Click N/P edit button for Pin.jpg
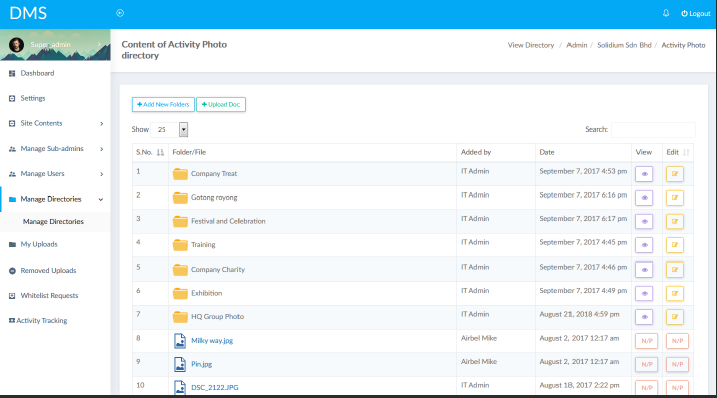 [677, 365]
